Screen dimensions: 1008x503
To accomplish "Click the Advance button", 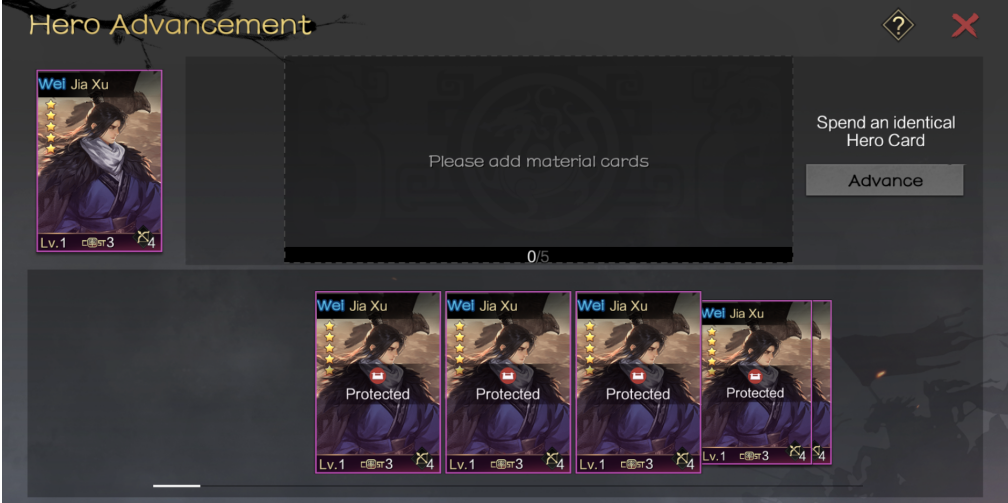I will click(x=885, y=181).
